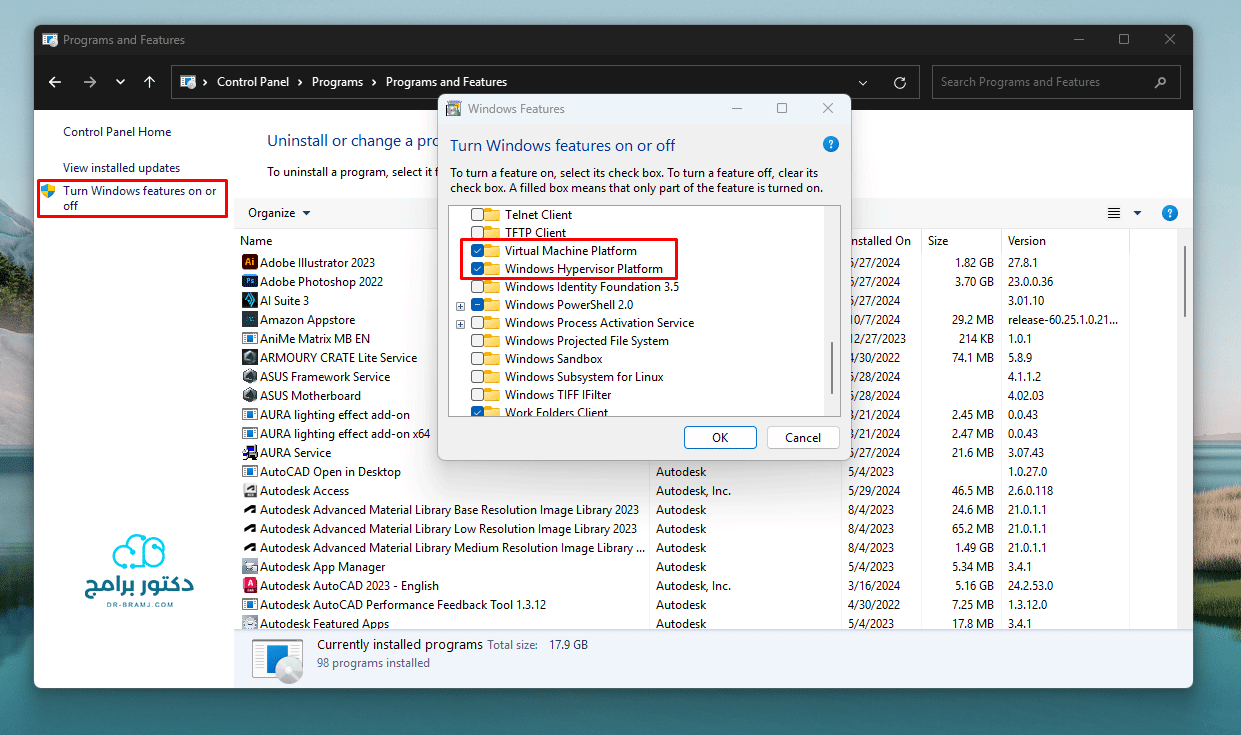Go up one level with up arrow
The height and width of the screenshot is (735, 1241).
pos(149,82)
